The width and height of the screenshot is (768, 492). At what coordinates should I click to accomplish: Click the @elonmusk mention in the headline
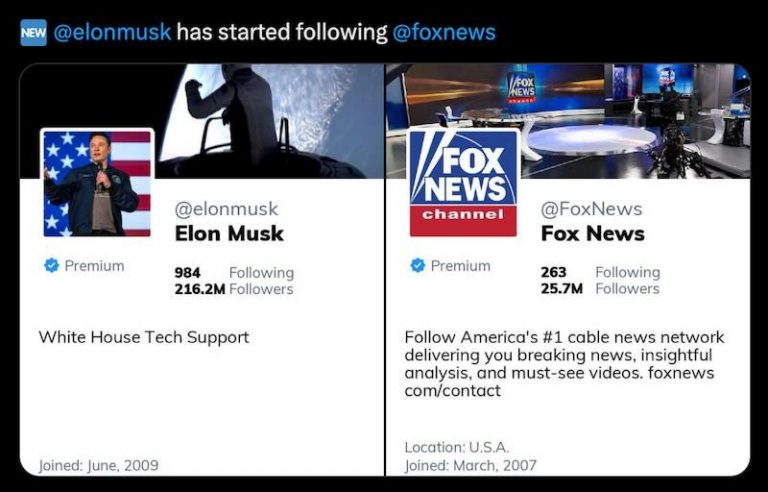click(x=112, y=32)
